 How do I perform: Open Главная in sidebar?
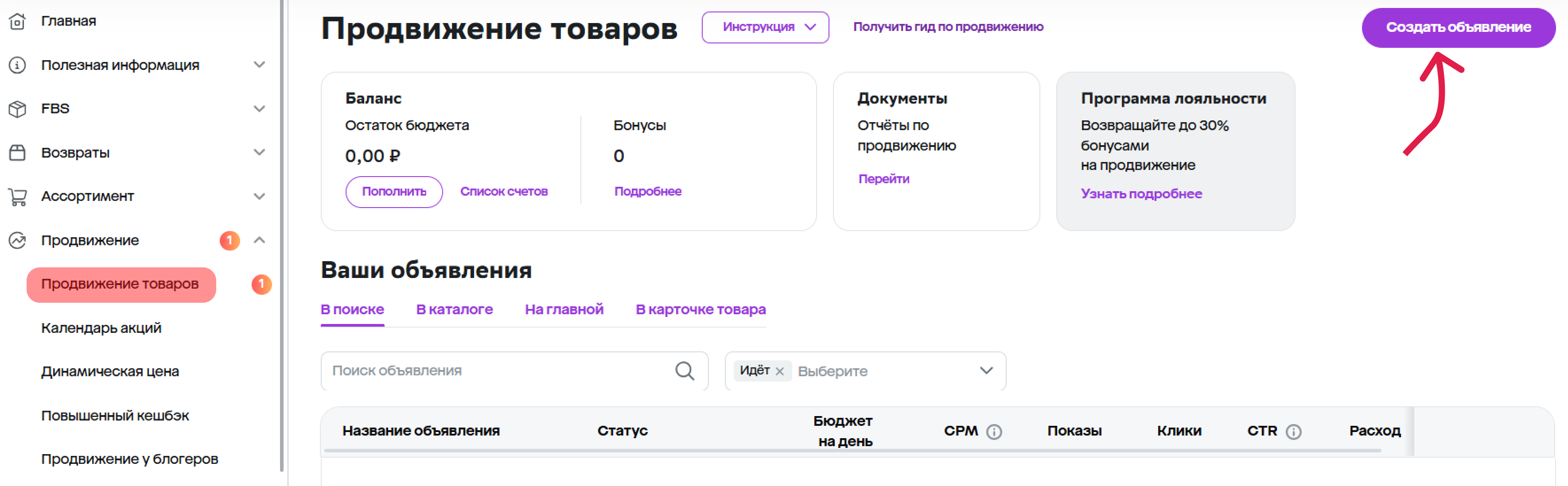69,21
